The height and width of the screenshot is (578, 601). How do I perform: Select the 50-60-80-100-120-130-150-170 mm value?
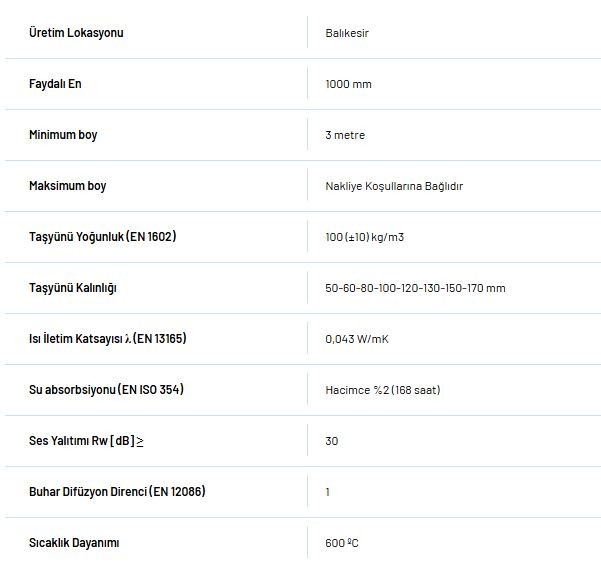(x=415, y=288)
